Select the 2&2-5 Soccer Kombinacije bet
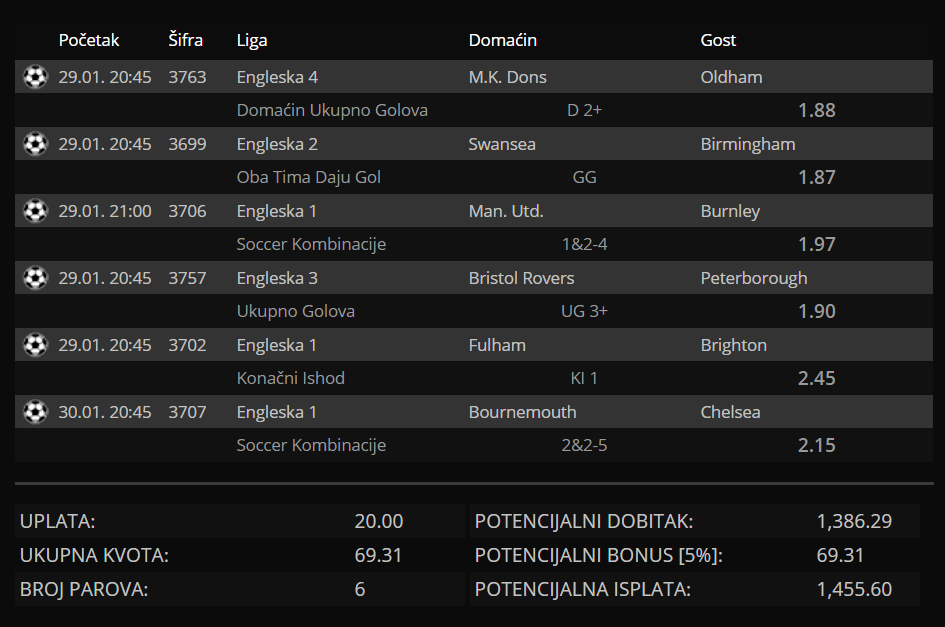Screen dimensions: 945x627 [584, 445]
